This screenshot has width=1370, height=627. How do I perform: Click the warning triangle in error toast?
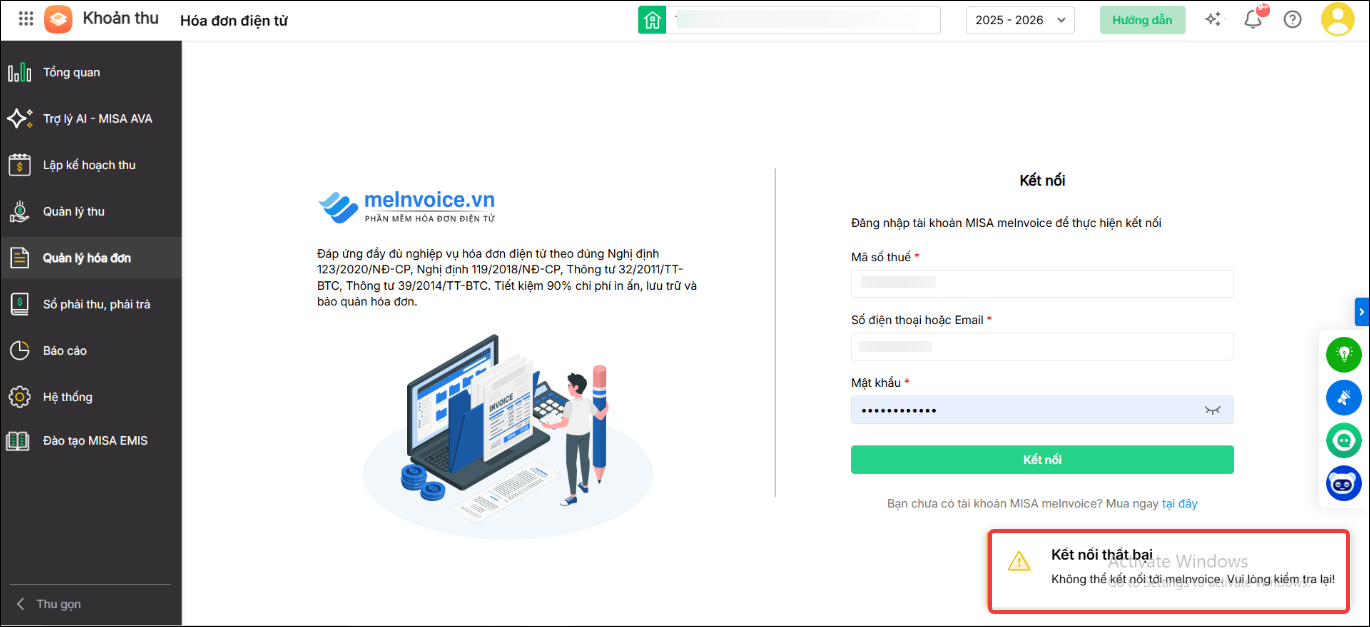[1018, 561]
